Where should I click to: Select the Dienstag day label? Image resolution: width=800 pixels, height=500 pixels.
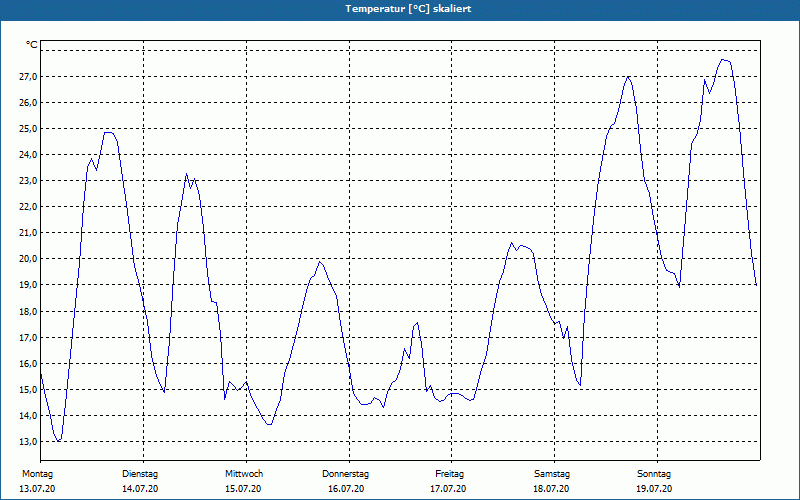pyautogui.click(x=140, y=474)
